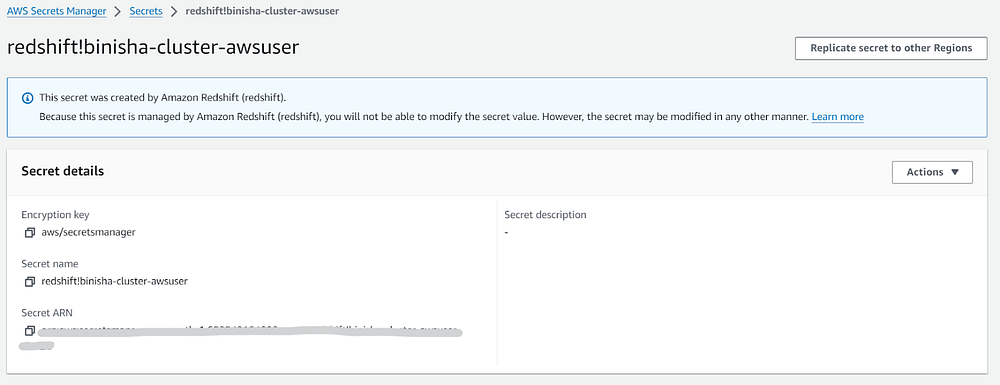Go to AWS Secrets Manager breadcrumb

coord(56,11)
